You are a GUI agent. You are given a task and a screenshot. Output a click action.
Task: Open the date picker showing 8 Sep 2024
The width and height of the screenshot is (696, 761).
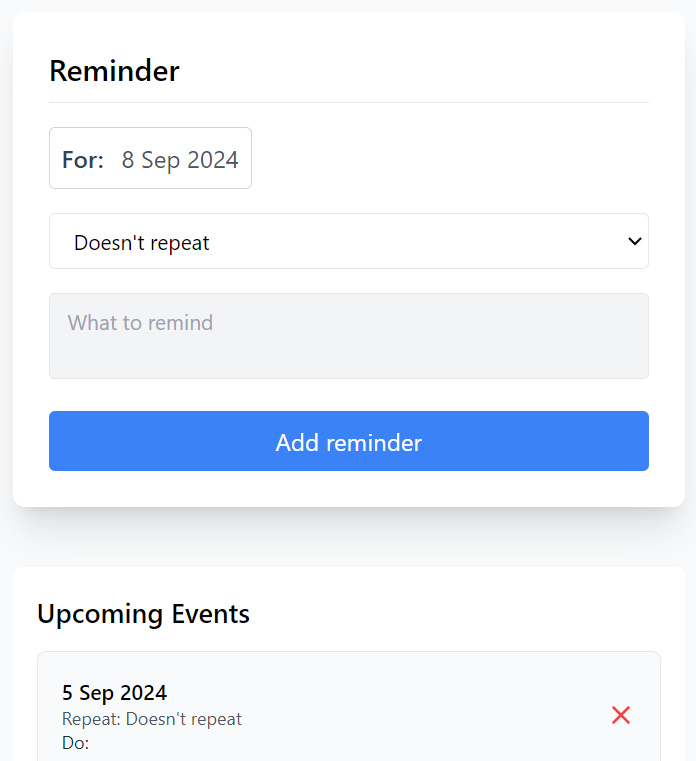150,158
